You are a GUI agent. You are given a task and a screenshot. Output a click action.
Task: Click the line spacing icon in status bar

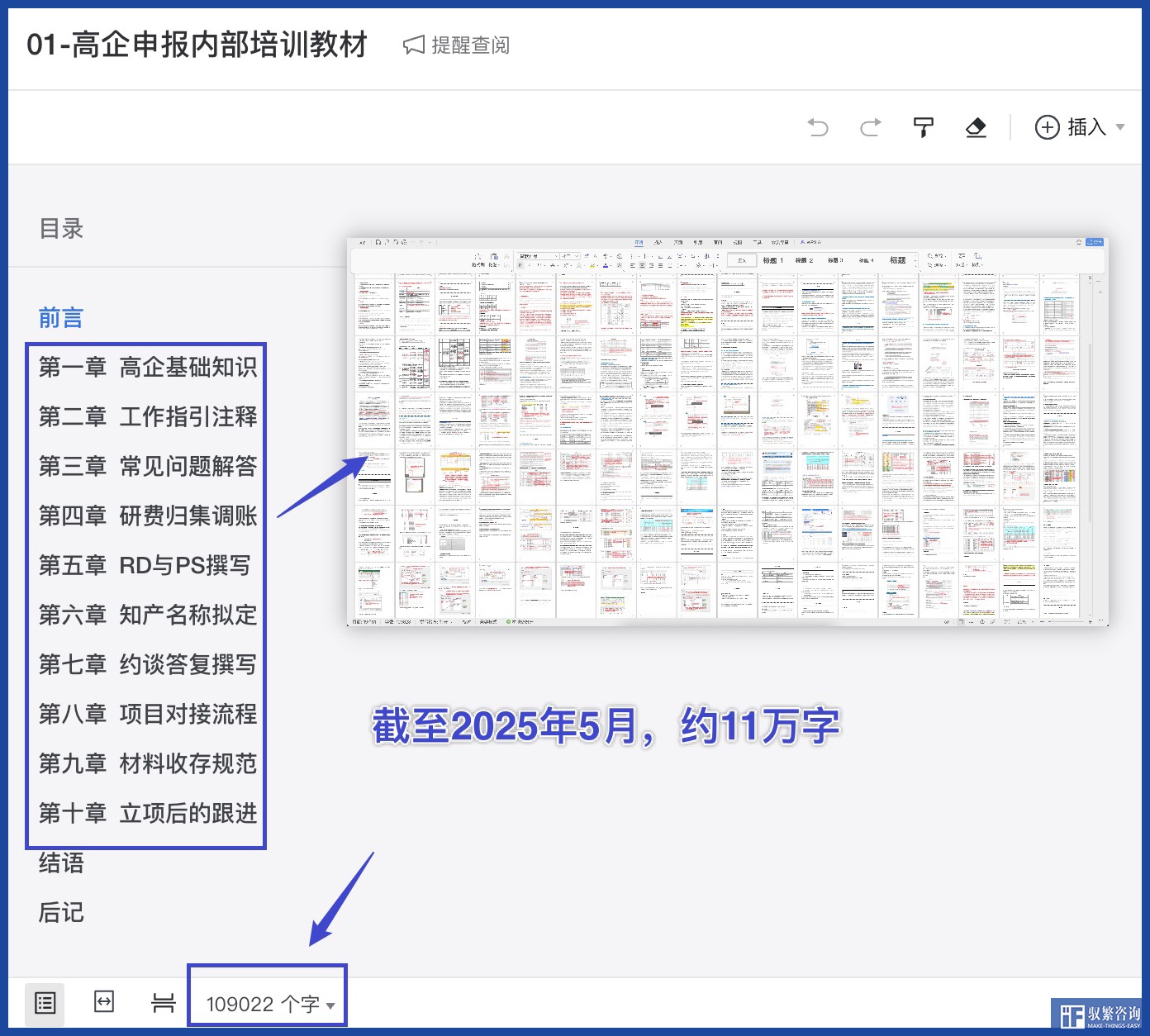click(164, 1003)
